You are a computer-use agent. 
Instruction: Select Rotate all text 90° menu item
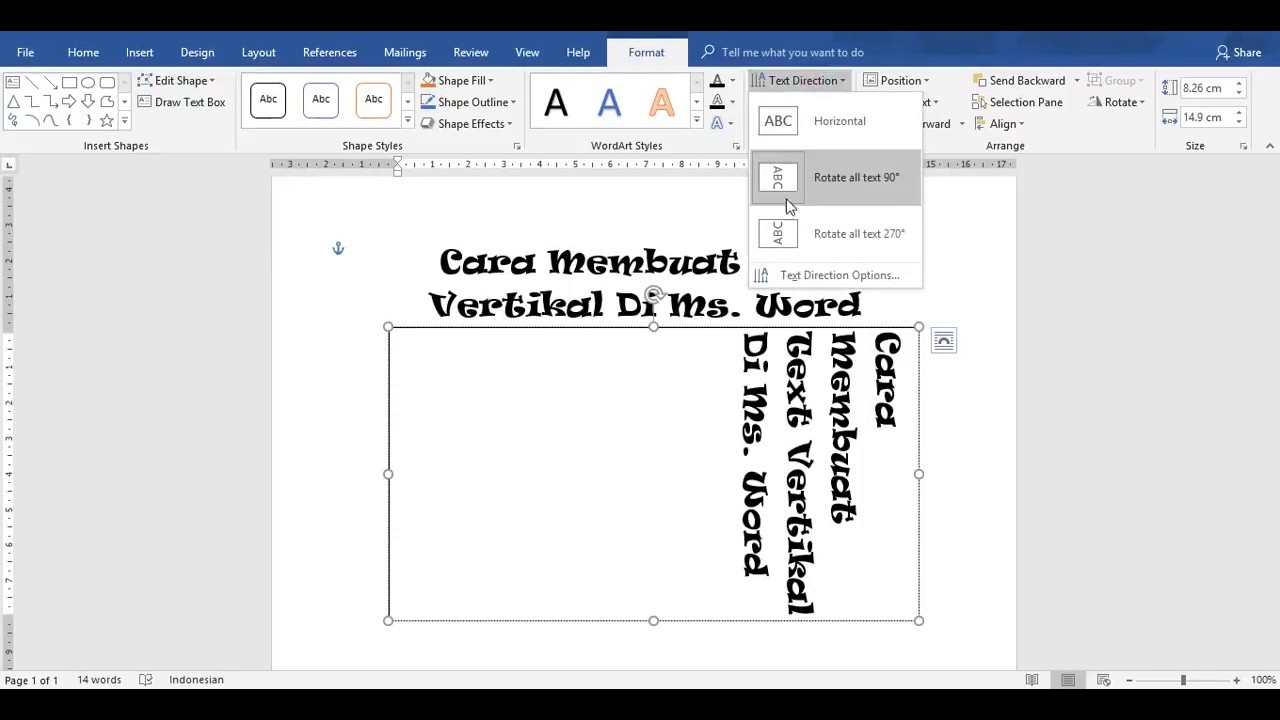[x=835, y=177]
